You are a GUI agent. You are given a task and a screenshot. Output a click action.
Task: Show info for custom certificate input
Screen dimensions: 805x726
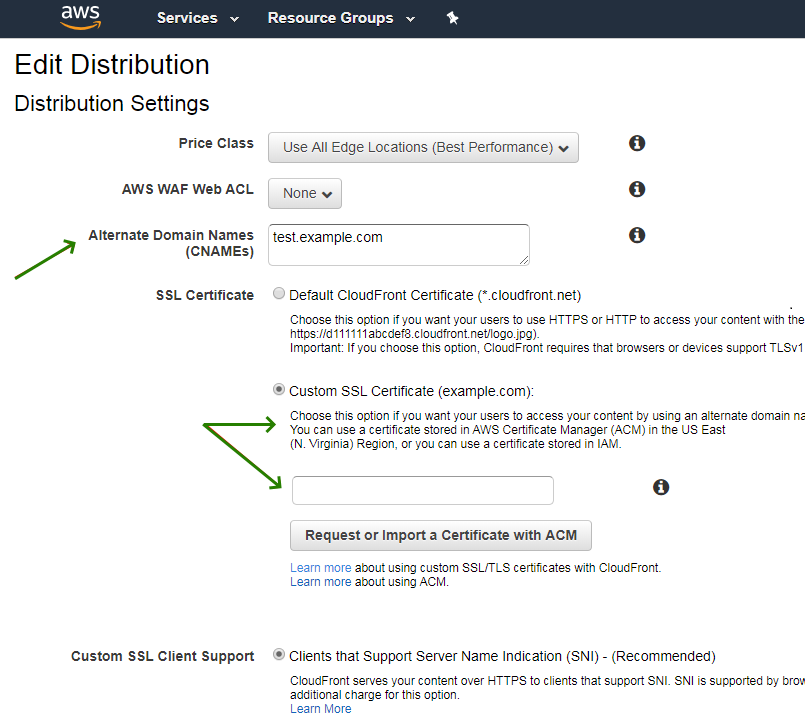[661, 487]
